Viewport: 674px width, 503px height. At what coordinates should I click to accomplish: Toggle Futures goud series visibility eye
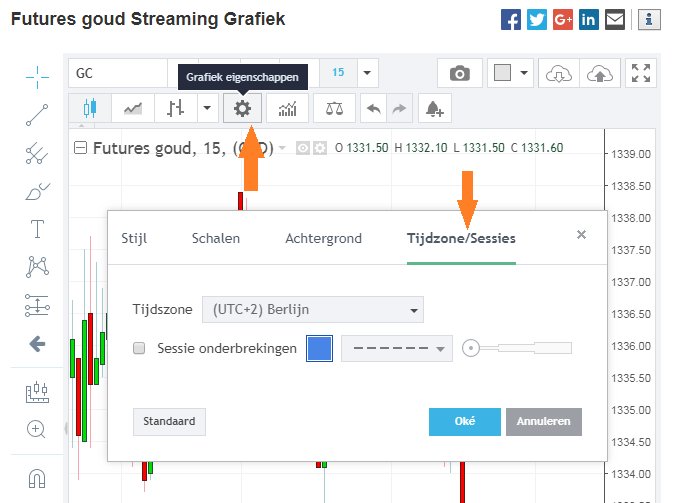(303, 148)
